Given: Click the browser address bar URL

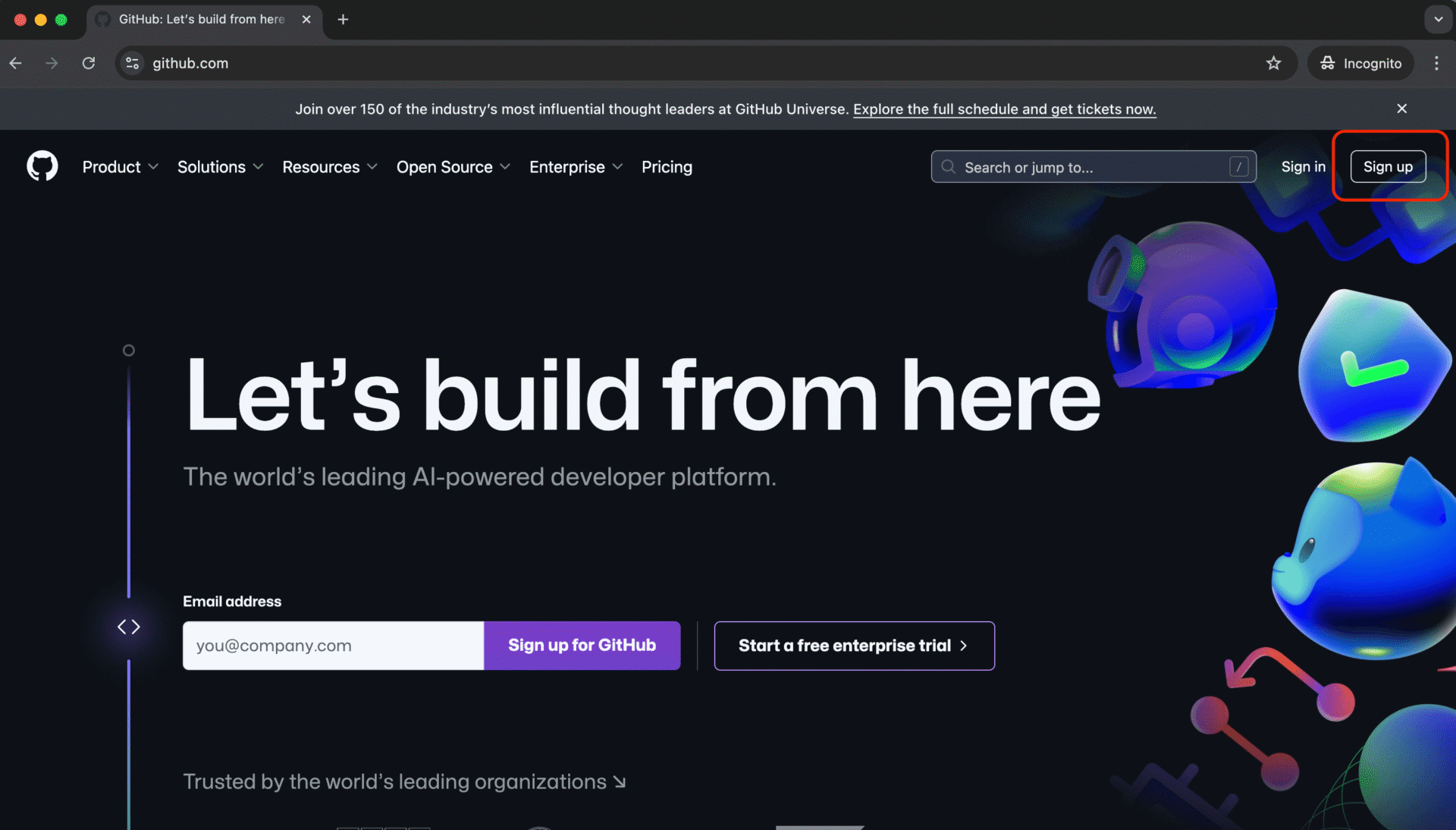Looking at the screenshot, I should click(x=190, y=63).
